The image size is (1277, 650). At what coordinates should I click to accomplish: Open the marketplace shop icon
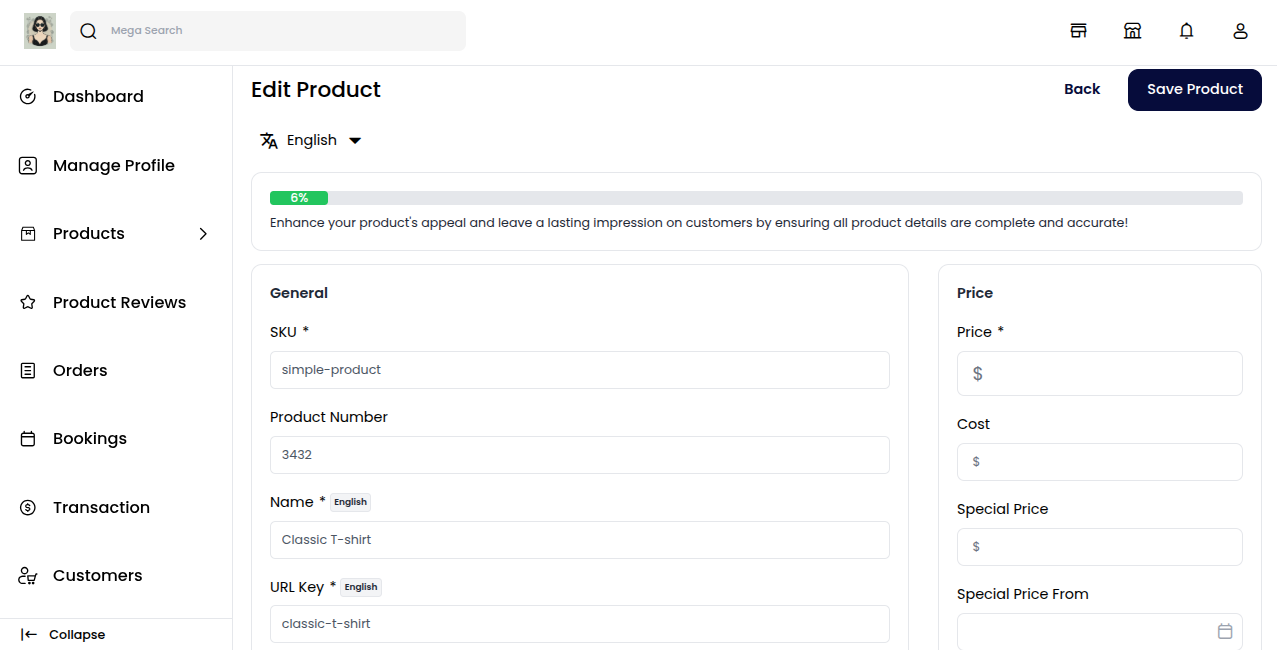coord(1132,31)
